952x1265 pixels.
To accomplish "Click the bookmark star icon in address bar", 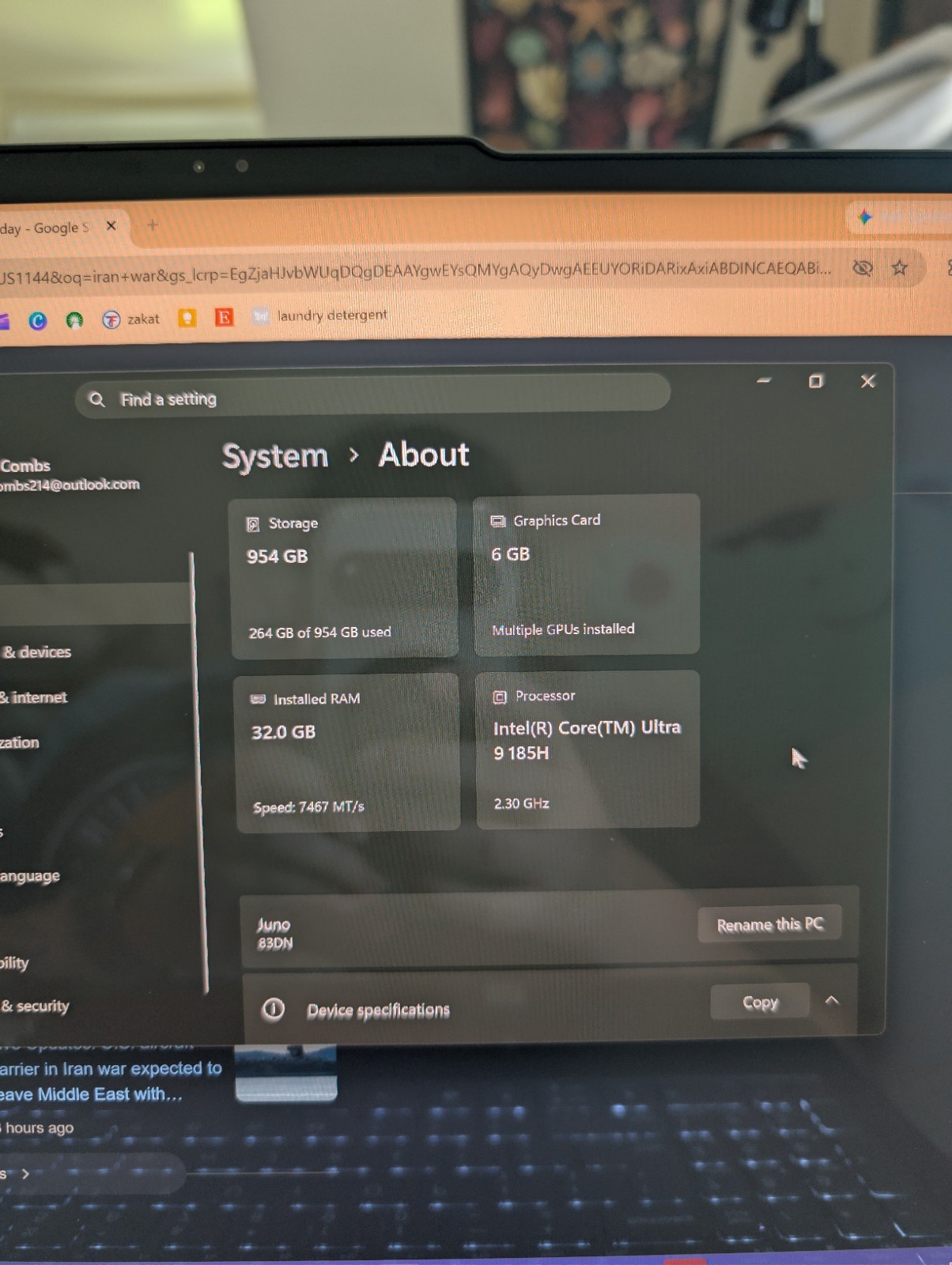I will point(900,268).
